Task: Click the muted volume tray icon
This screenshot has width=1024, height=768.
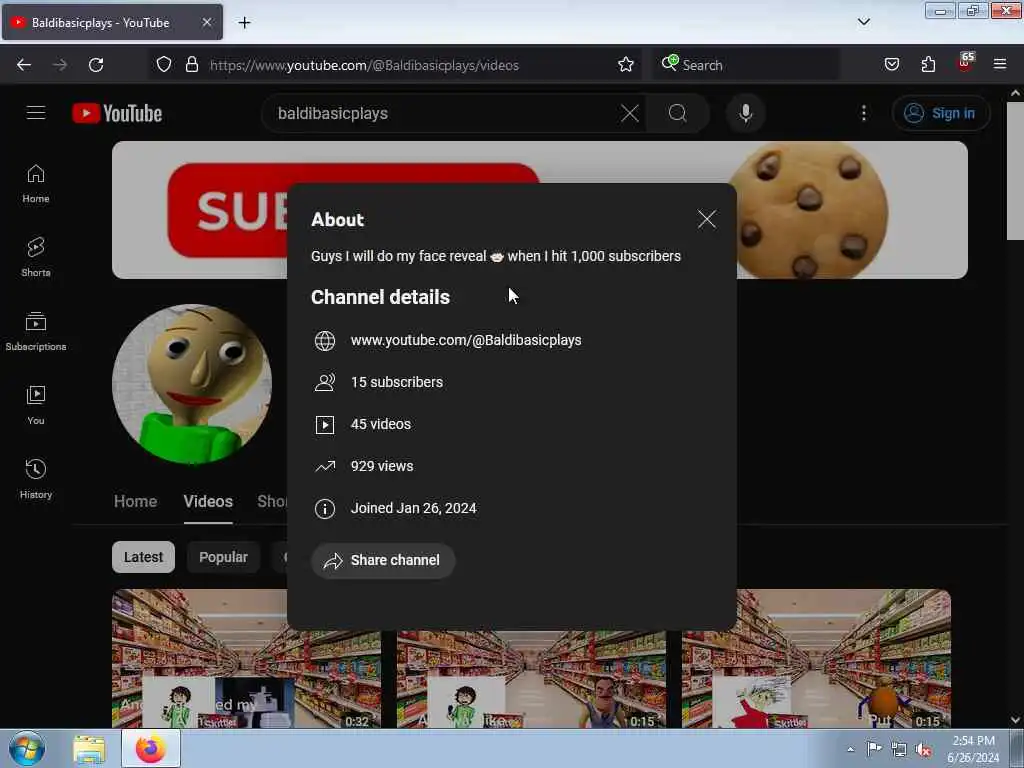Action: [x=923, y=749]
